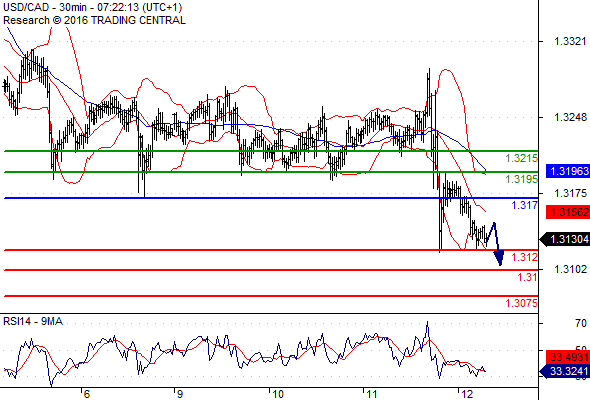Click date marker 11 on time axis
Viewport: 590px width, 400px height.
click(x=371, y=394)
